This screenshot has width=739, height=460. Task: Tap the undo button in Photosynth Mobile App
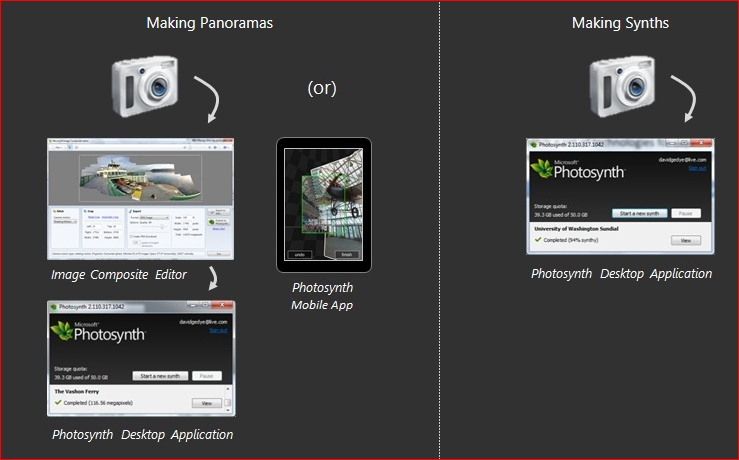click(300, 255)
